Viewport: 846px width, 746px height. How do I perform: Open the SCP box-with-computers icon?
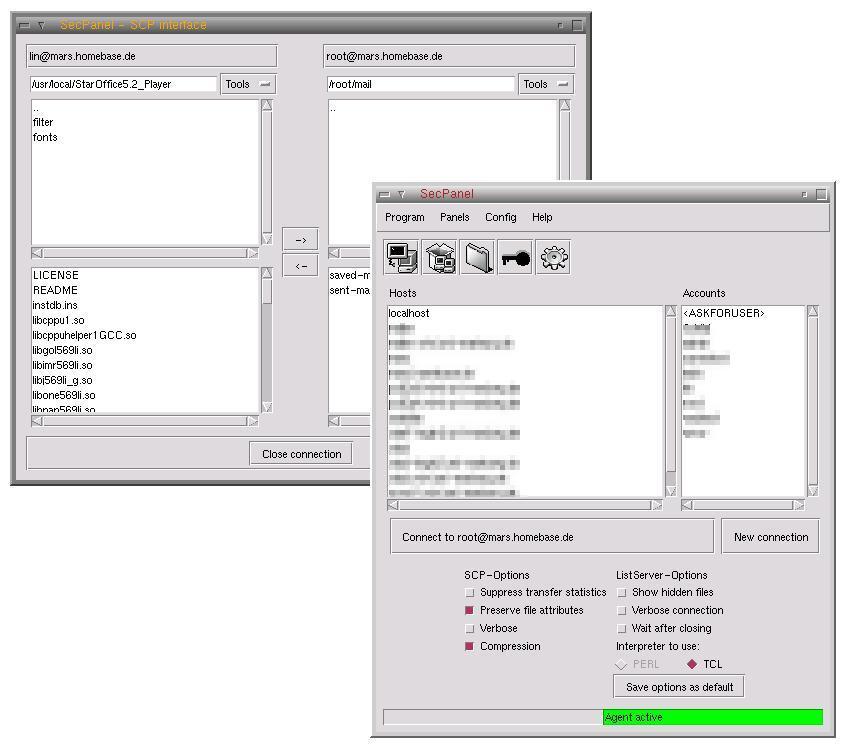440,258
